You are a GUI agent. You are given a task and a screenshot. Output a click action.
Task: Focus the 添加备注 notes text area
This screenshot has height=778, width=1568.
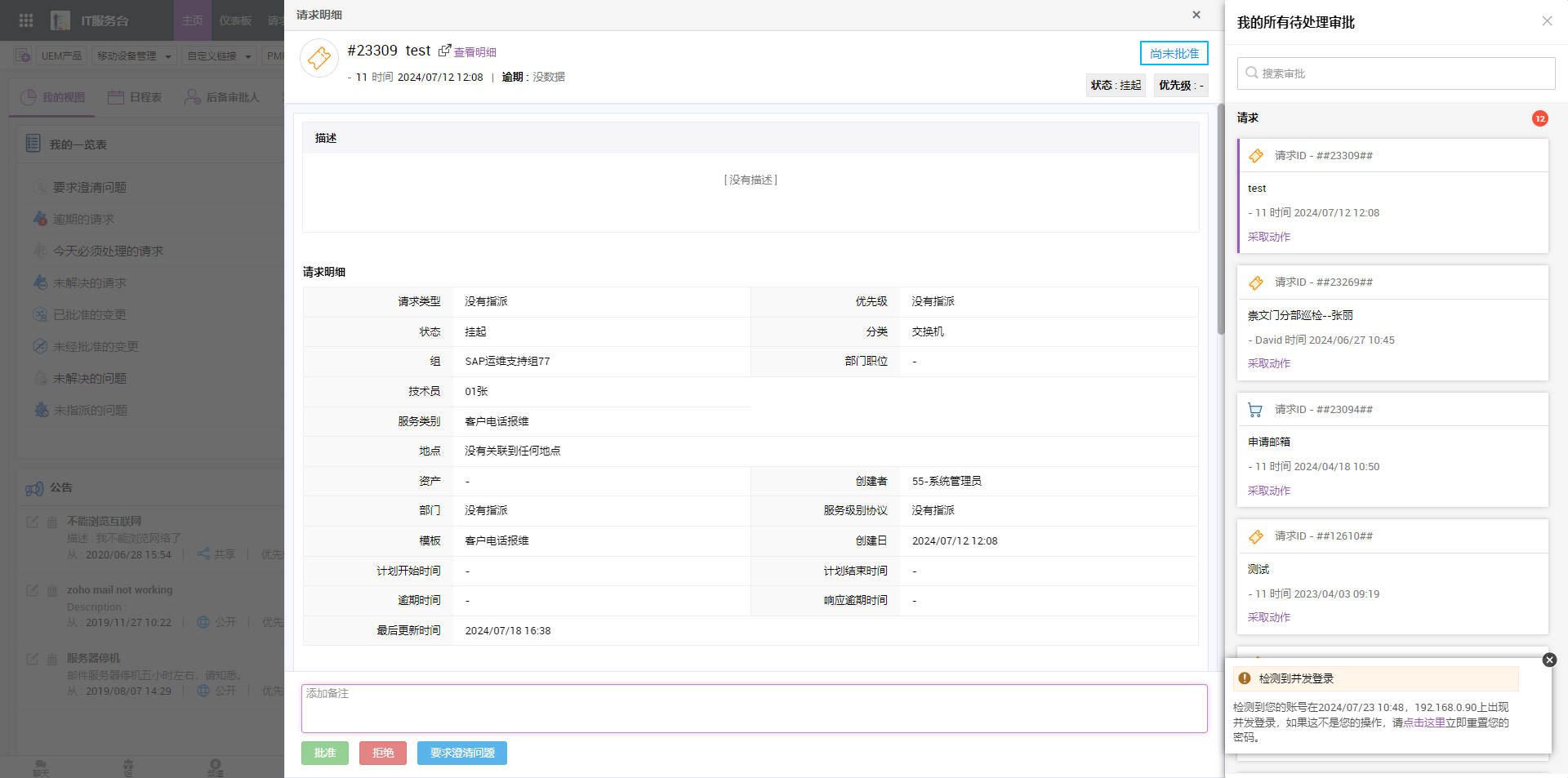754,709
